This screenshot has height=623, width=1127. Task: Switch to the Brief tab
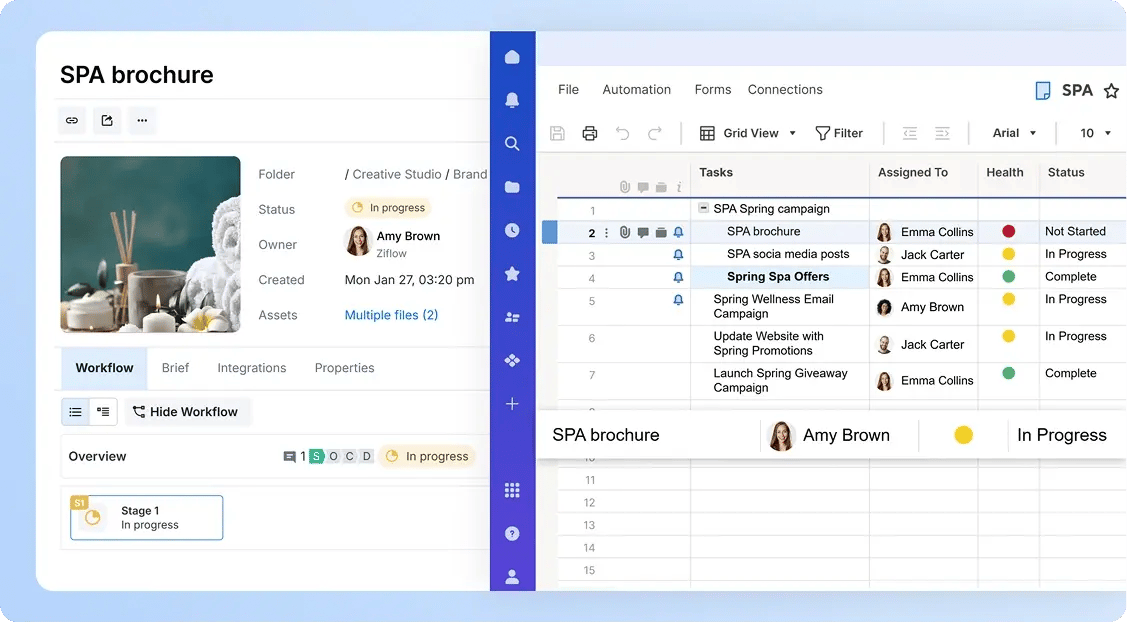[175, 368]
